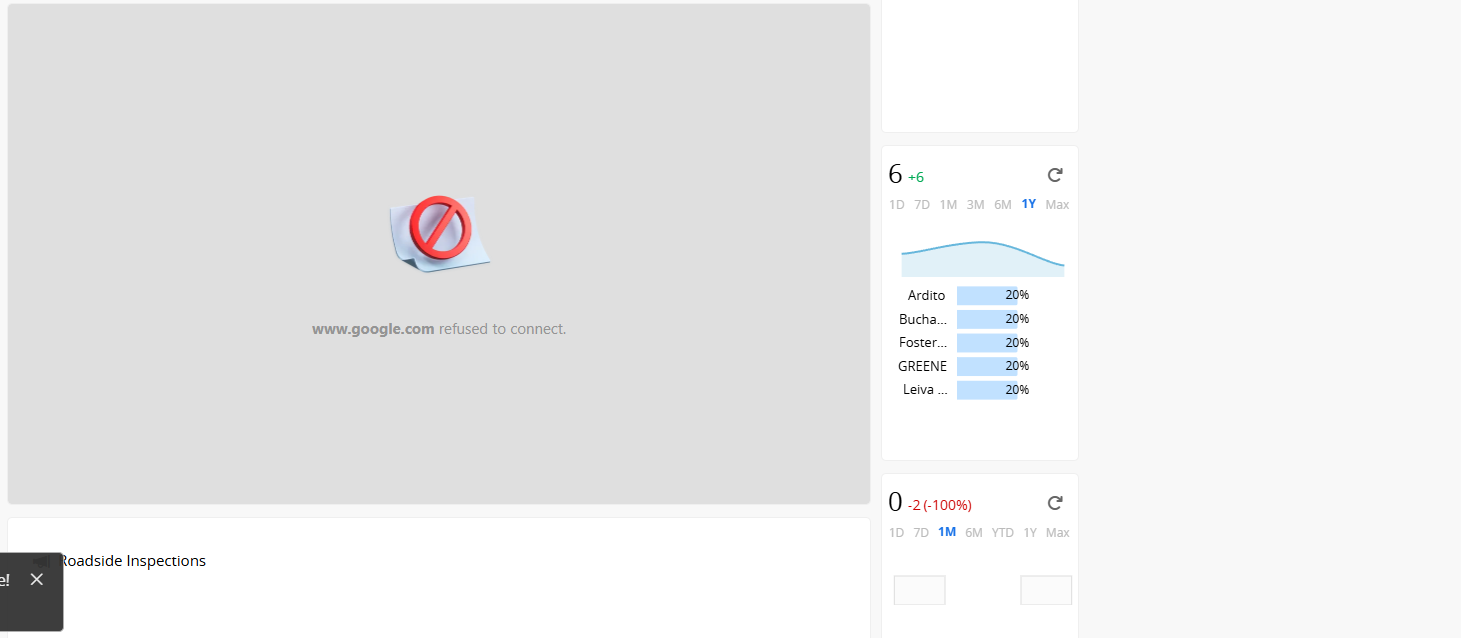This screenshot has height=638, width=1461.
Task: Select YTD range in the -2 (-100%) widget
Action: pos(1003,532)
